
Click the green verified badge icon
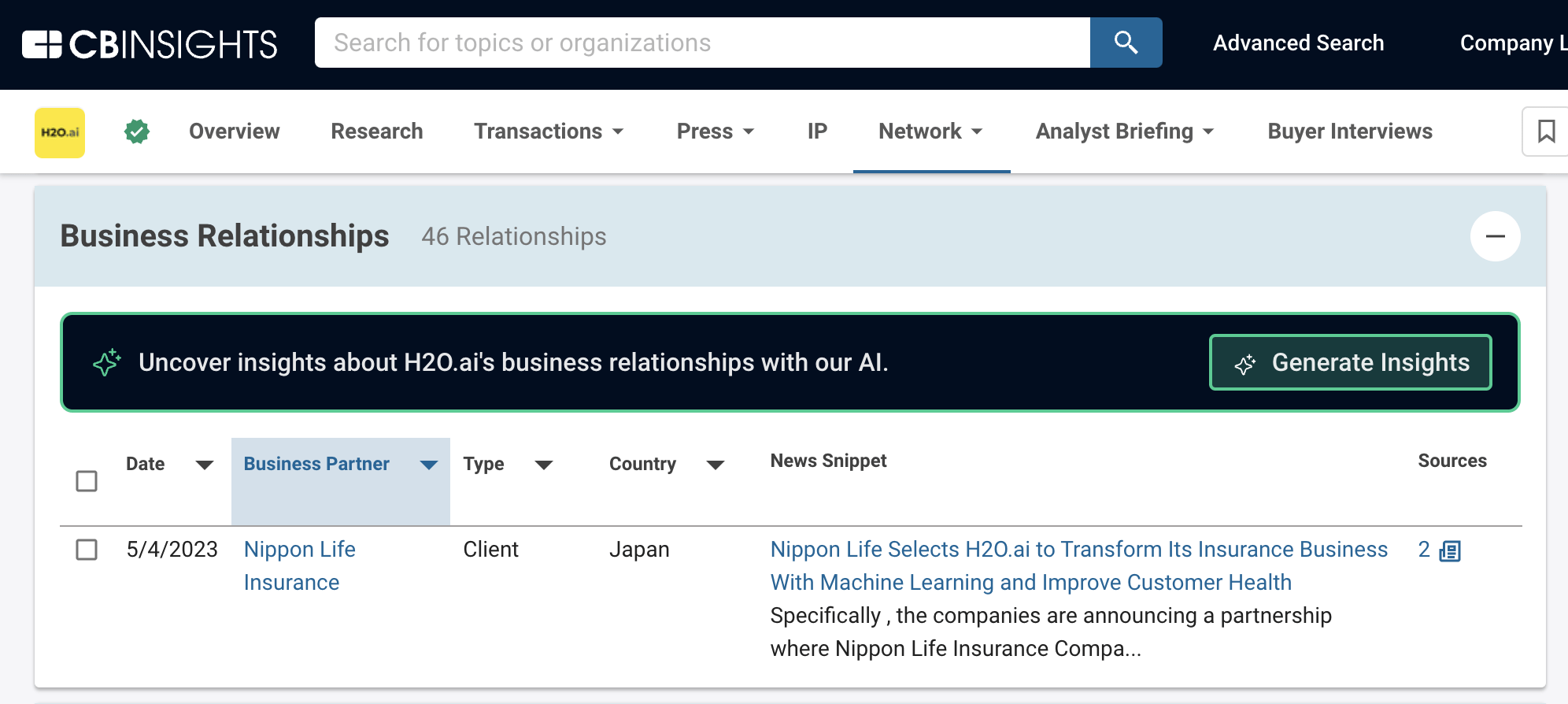click(137, 132)
